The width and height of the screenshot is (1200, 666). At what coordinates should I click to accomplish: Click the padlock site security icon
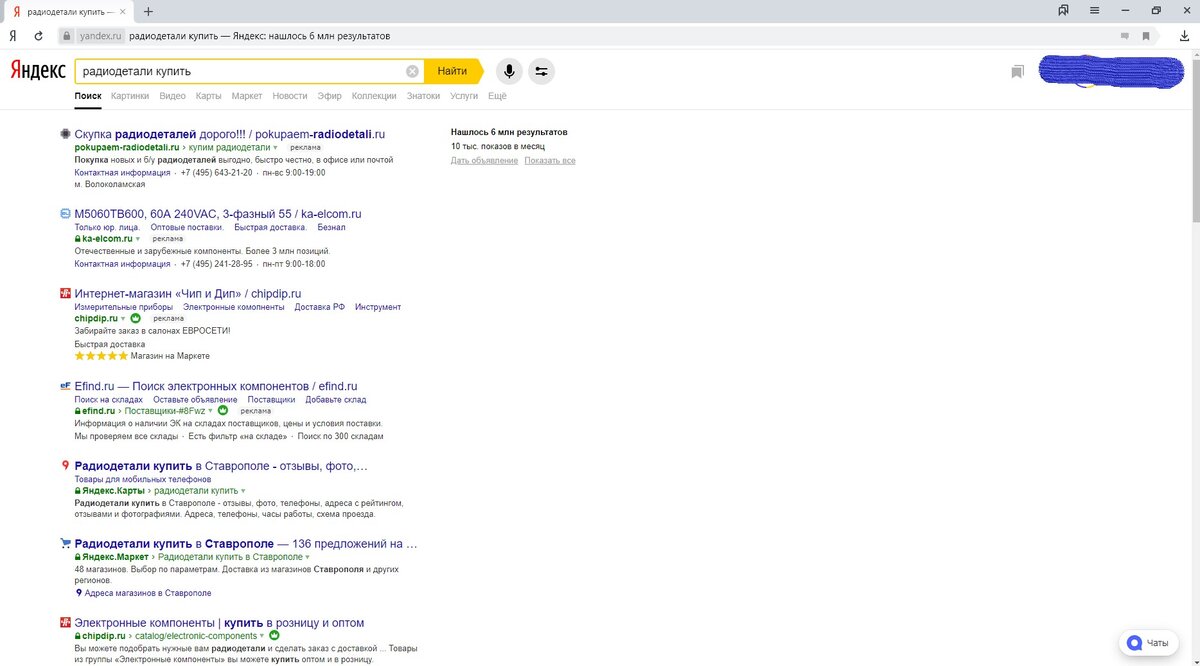click(x=67, y=35)
